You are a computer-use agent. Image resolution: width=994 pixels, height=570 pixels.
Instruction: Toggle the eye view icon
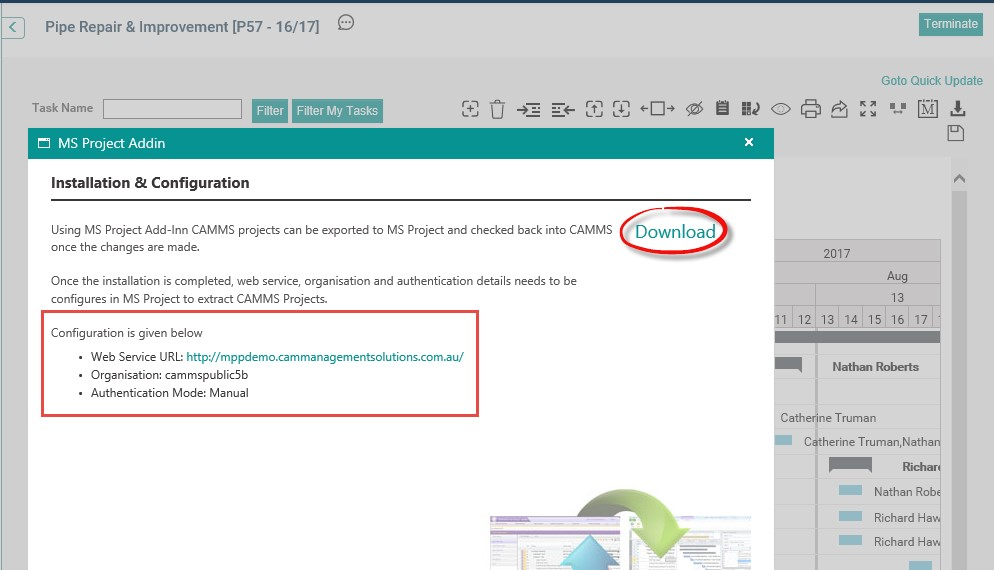tap(780, 109)
